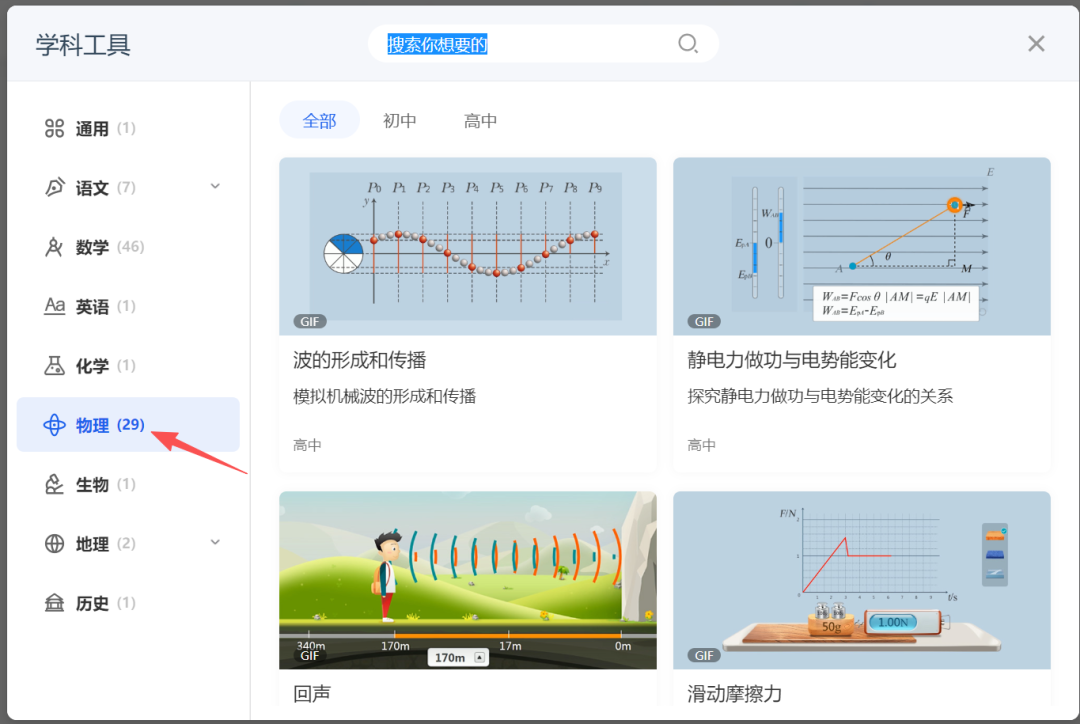1080x724 pixels.
Task: Click the 语文 pen icon
Action: [x=56, y=187]
